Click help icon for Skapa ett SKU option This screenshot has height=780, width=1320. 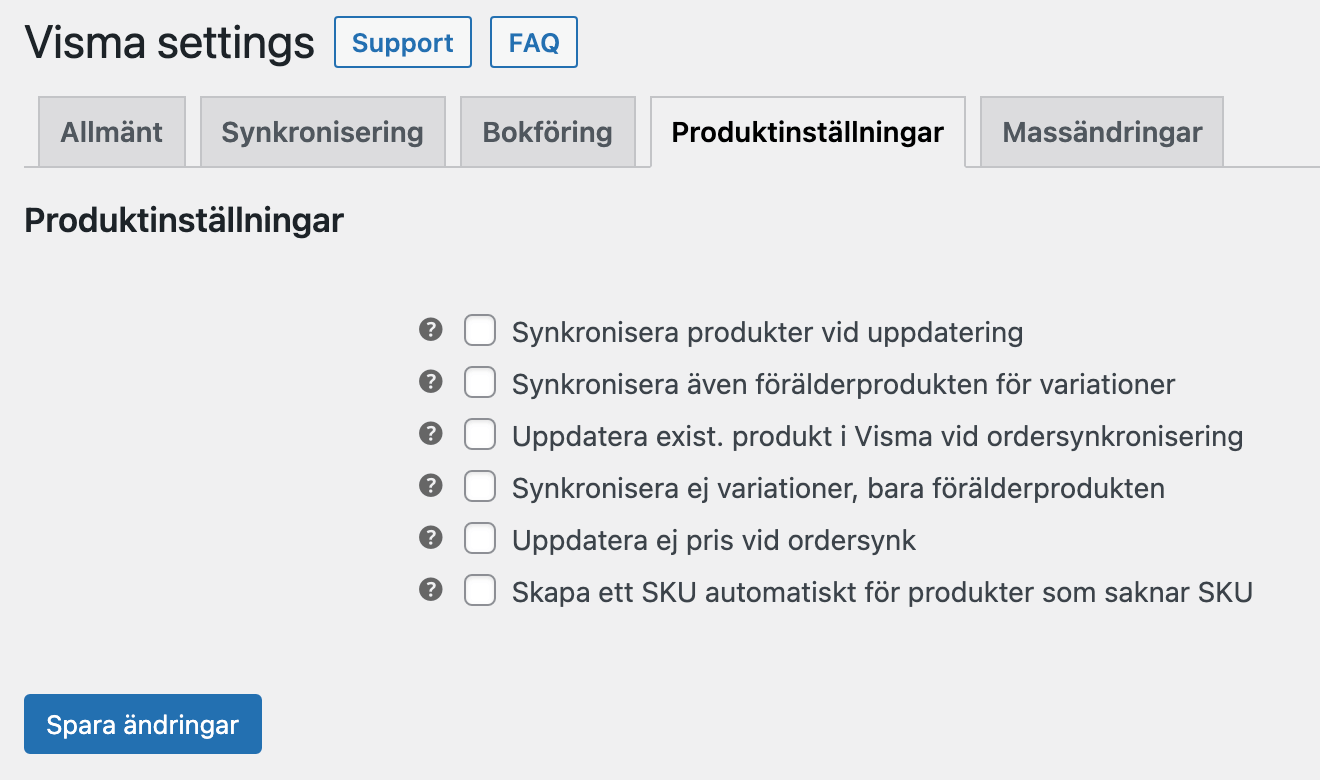(x=430, y=589)
